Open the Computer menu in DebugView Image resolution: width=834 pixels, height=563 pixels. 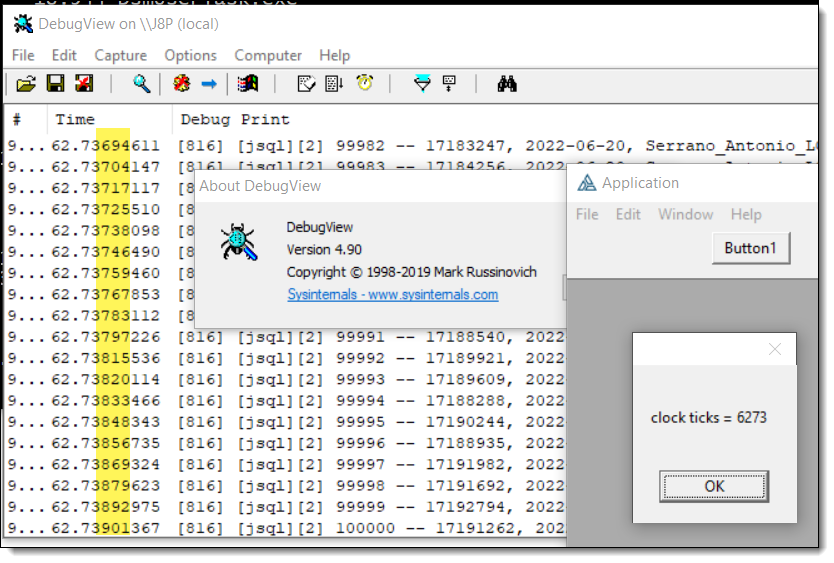[x=268, y=55]
